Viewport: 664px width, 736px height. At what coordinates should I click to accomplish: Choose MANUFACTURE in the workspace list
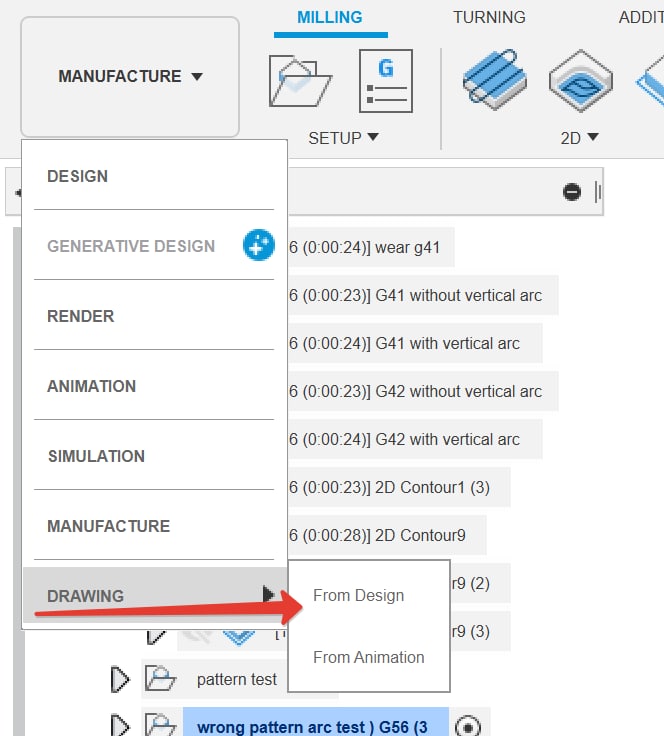(154, 526)
